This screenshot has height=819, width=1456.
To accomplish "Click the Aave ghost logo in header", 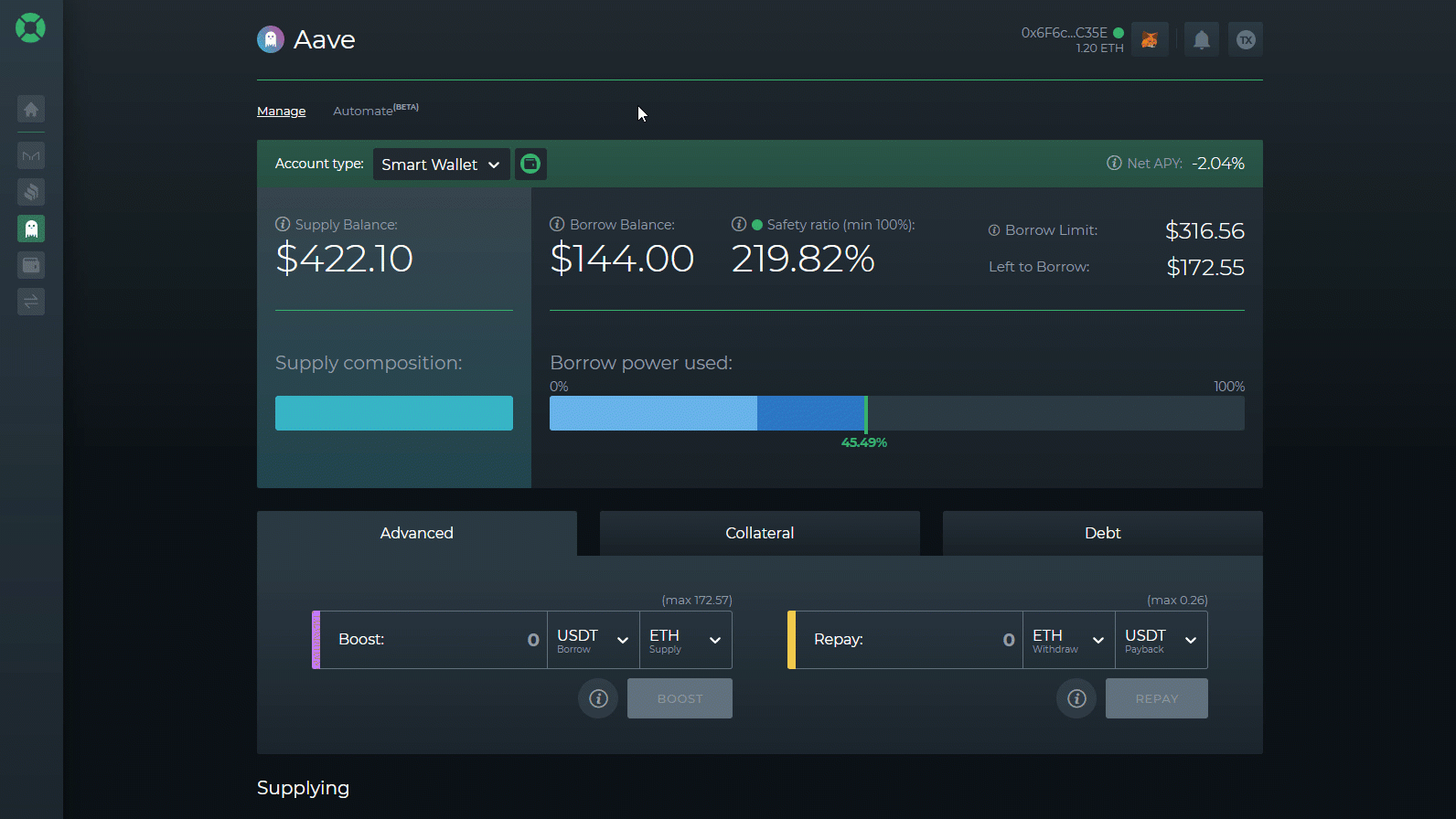I will click(x=271, y=39).
